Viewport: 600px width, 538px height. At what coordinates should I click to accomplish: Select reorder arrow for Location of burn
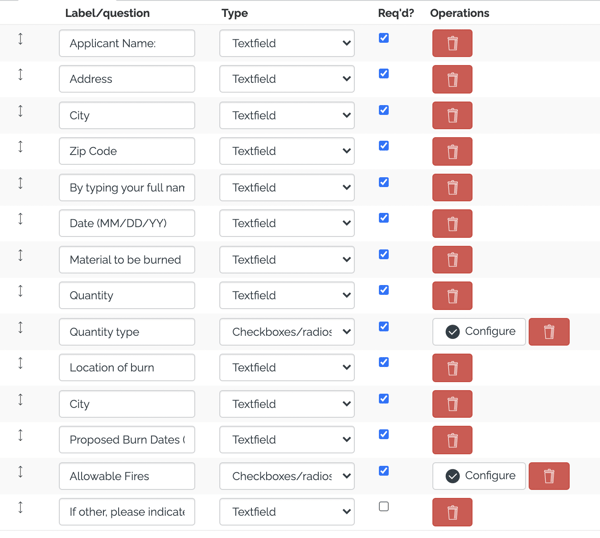tap(20, 363)
